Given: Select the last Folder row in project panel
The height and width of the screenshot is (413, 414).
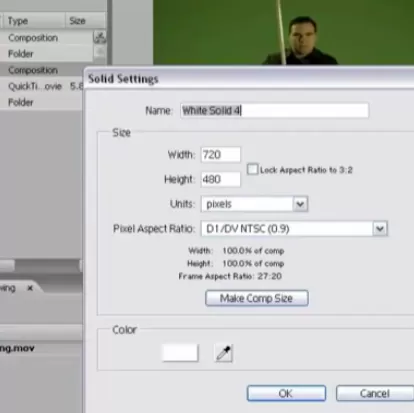Looking at the screenshot, I should point(42,102).
